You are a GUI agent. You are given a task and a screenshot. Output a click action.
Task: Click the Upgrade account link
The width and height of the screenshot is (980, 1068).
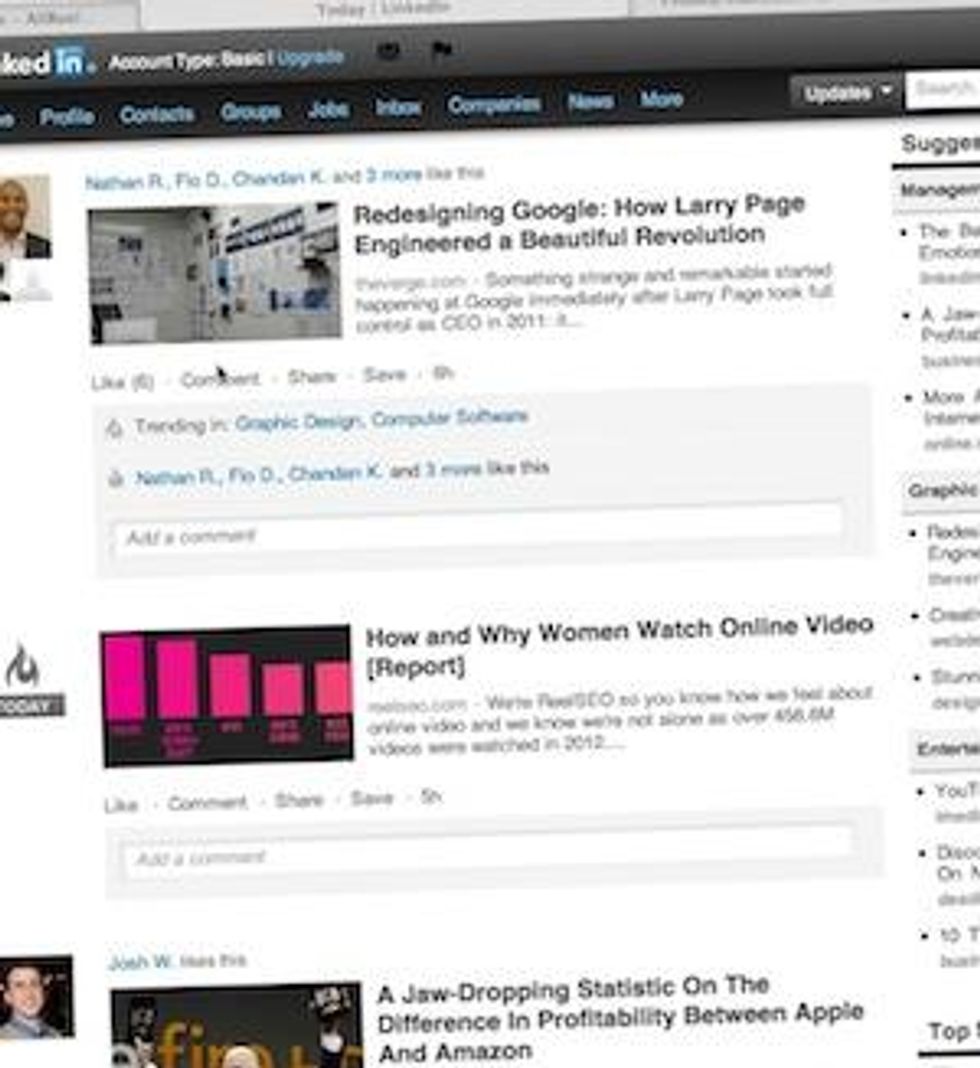[310, 57]
